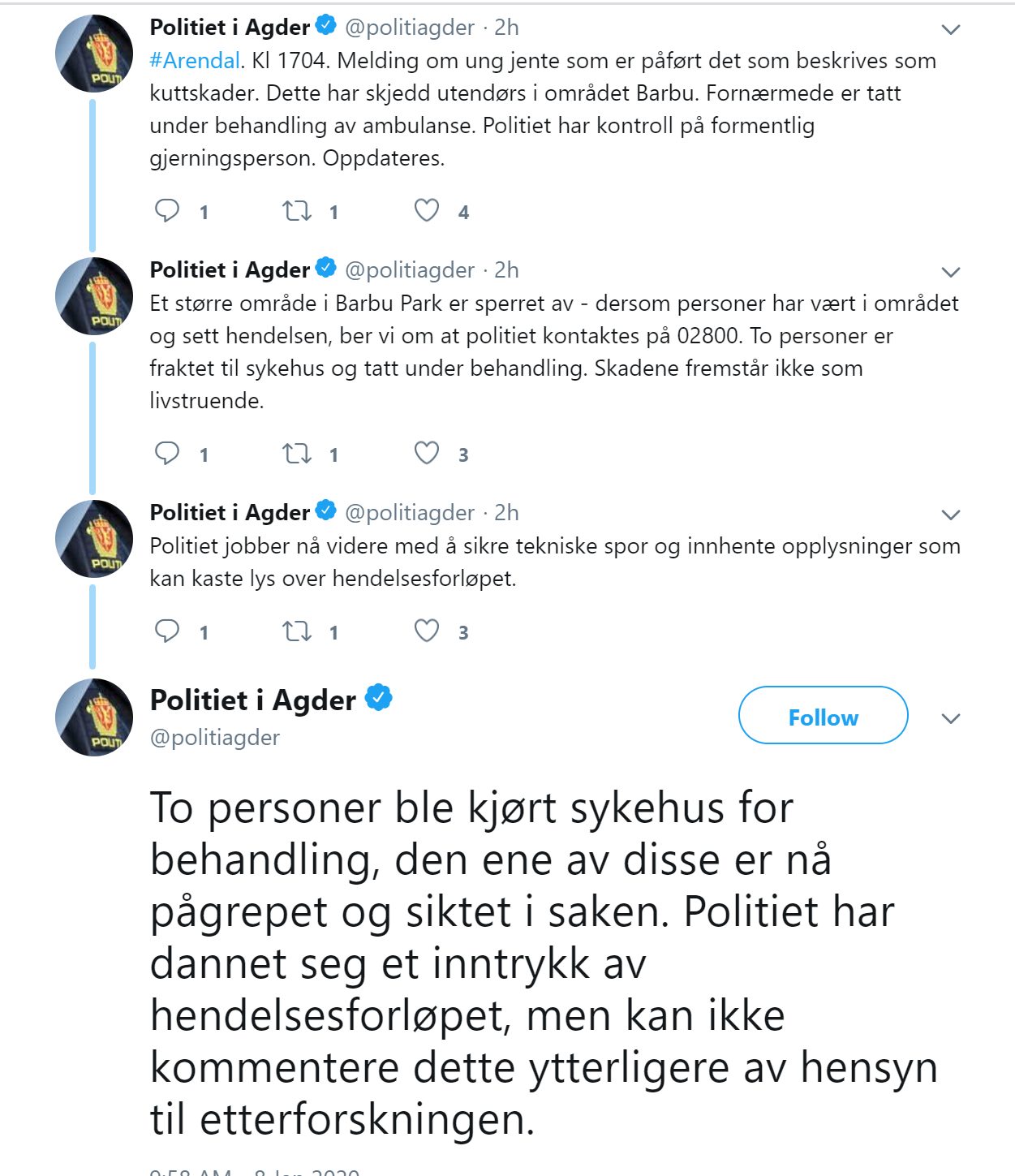
Task: Open options chevron on #Arendal tweet
Action: point(950,30)
